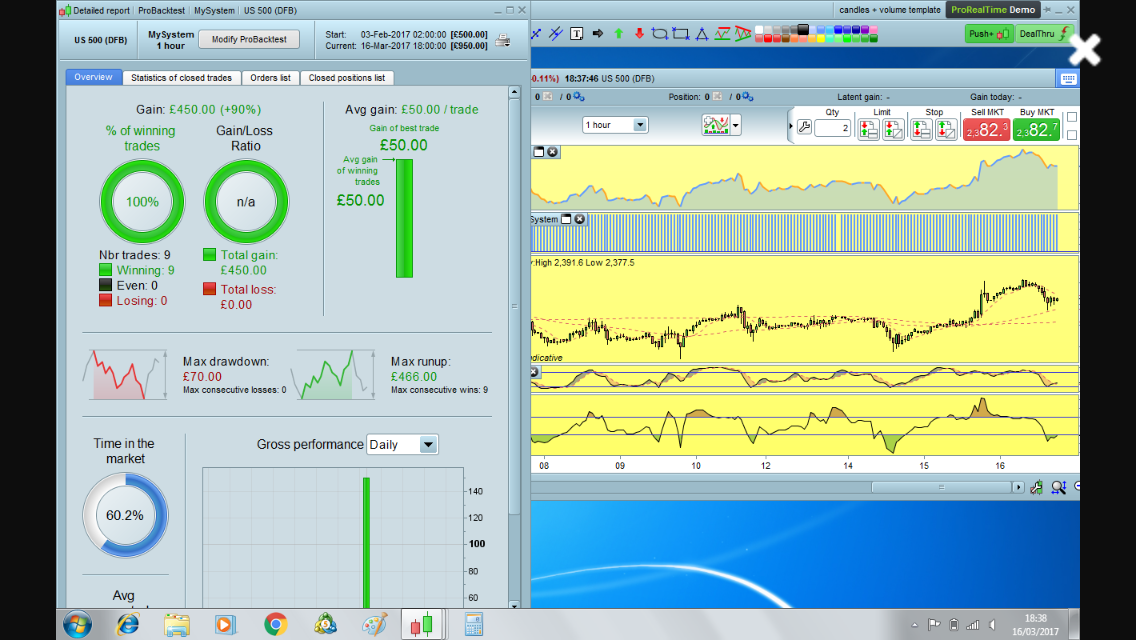The height and width of the screenshot is (640, 1136).
Task: Click the chart horizontal scrollbar thumb
Action: [x=941, y=487]
